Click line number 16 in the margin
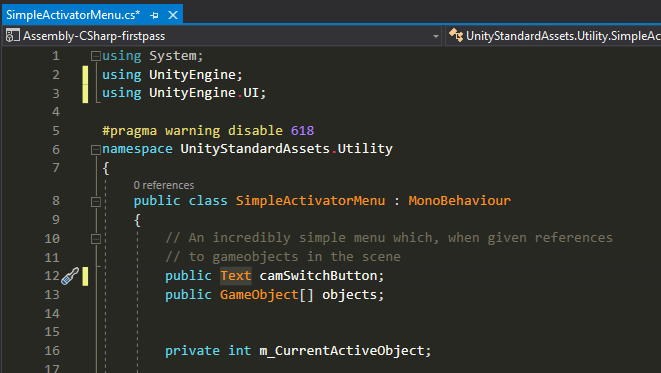This screenshot has height=373, width=661. click(52, 351)
